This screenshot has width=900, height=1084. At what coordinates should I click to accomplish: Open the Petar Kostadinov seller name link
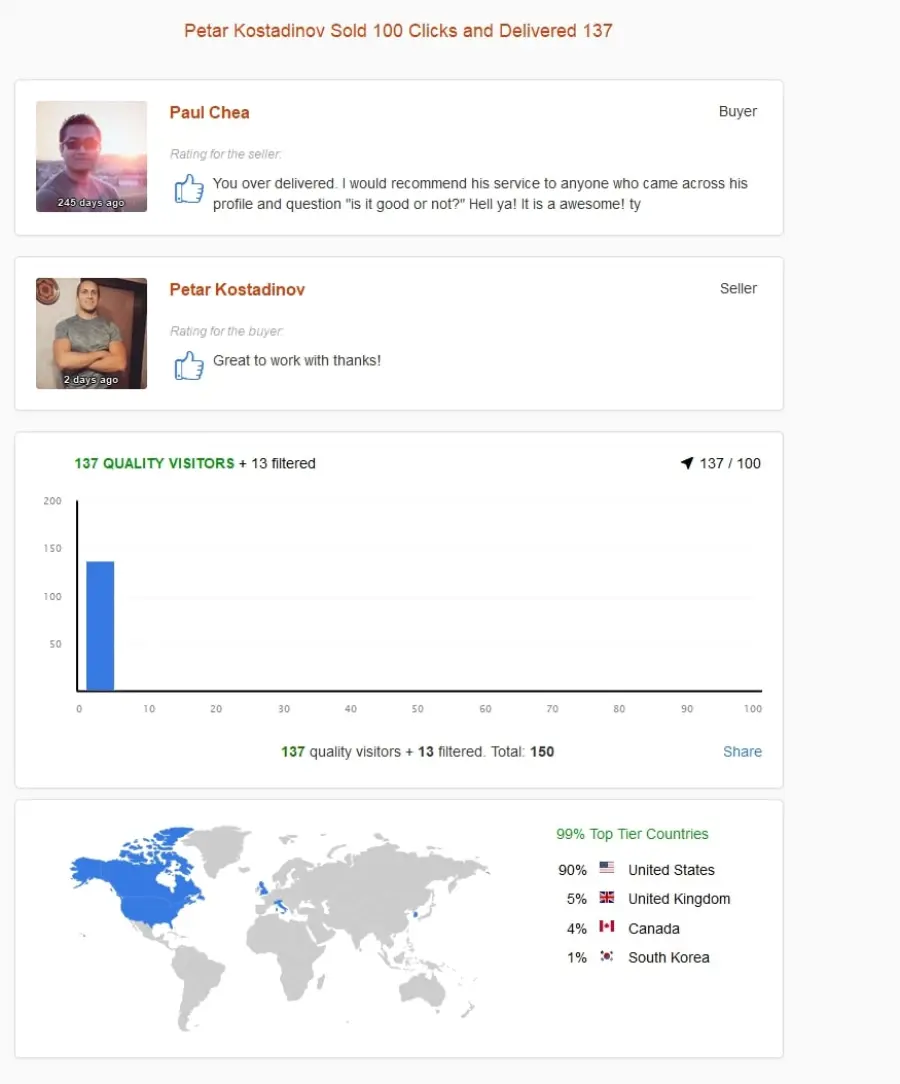237,290
